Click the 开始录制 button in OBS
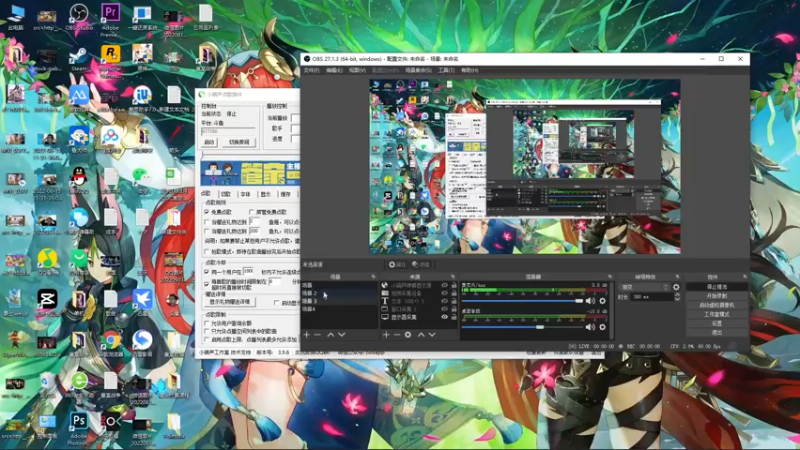Image resolution: width=800 pixels, height=450 pixels. [717, 296]
